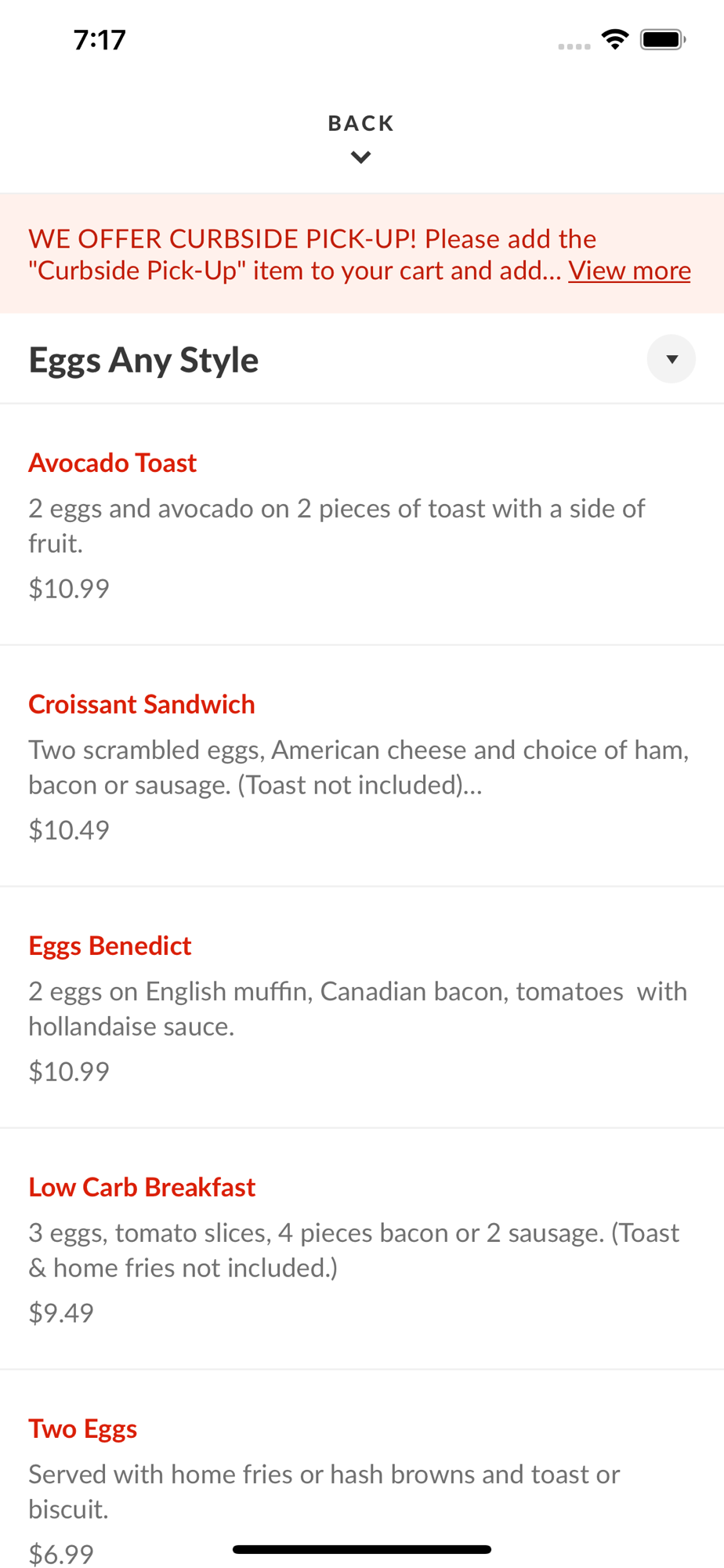Tap the Wi-Fi status icon
The width and height of the screenshot is (724, 1568).
(x=615, y=39)
